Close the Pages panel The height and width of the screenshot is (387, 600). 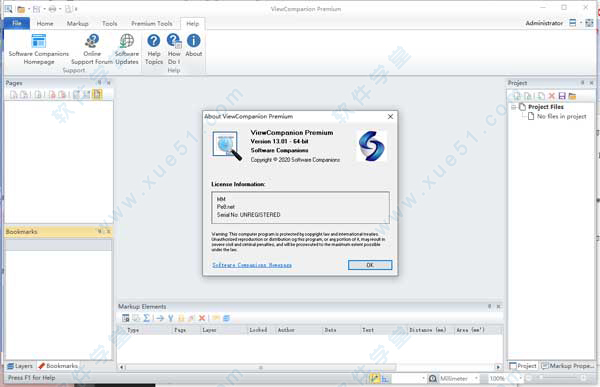(109, 83)
